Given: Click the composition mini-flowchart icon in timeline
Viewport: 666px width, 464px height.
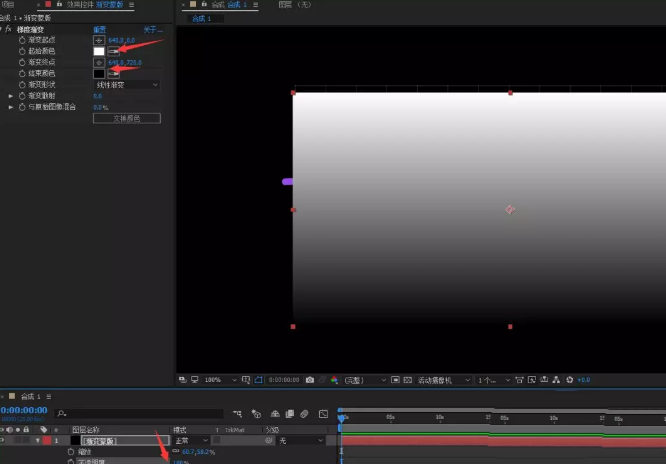Looking at the screenshot, I should pyautogui.click(x=237, y=413).
